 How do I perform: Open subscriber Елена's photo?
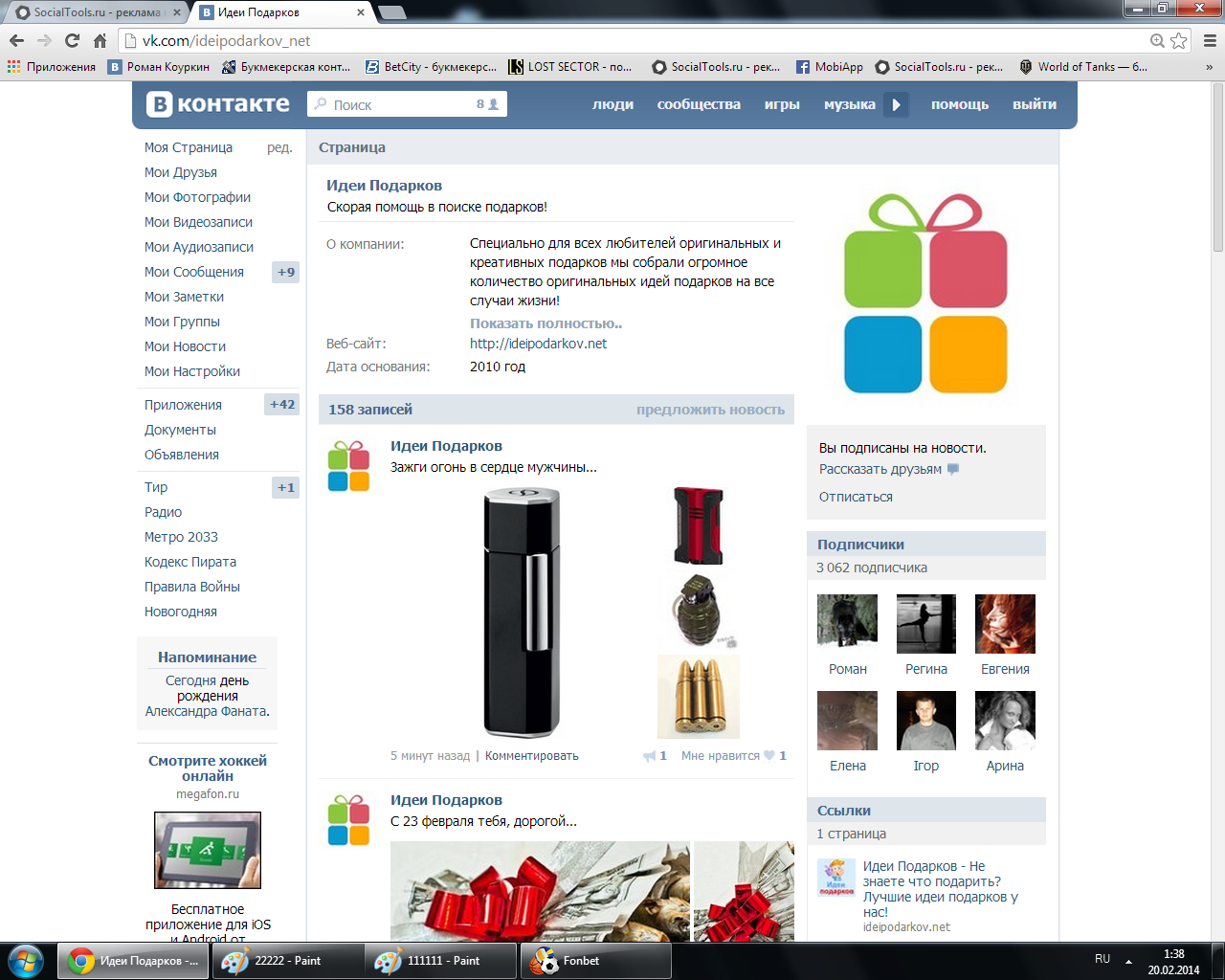847,721
